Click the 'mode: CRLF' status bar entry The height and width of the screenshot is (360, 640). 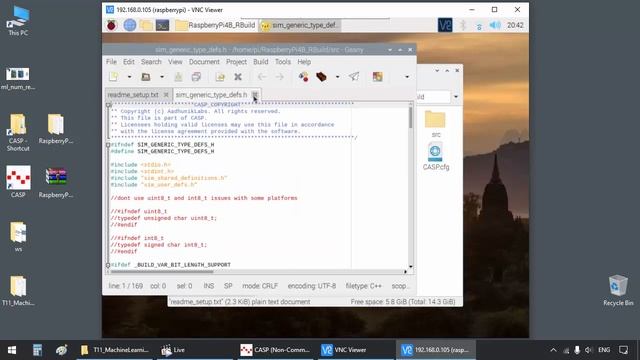click(260, 286)
